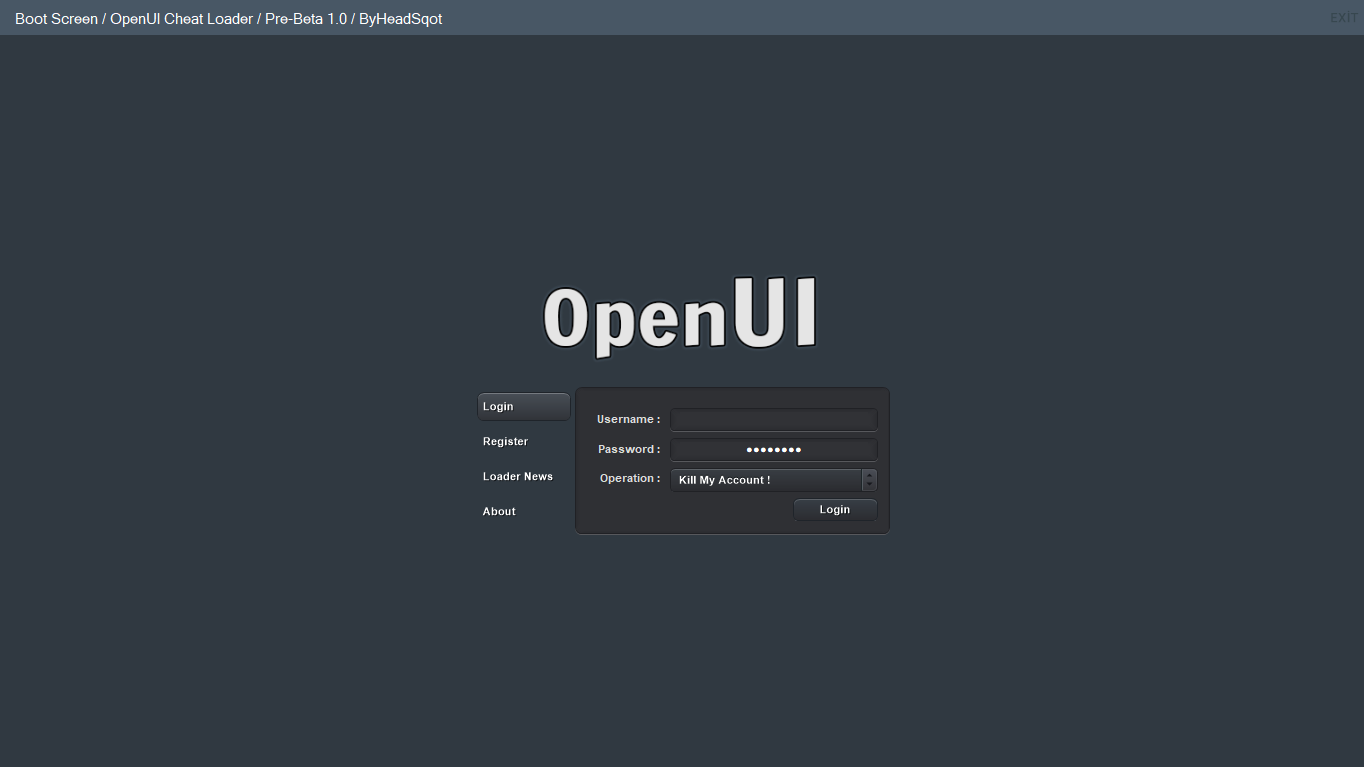Click the 'Password :' label
Screen dimensions: 1364x767
pyautogui.click(x=629, y=450)
